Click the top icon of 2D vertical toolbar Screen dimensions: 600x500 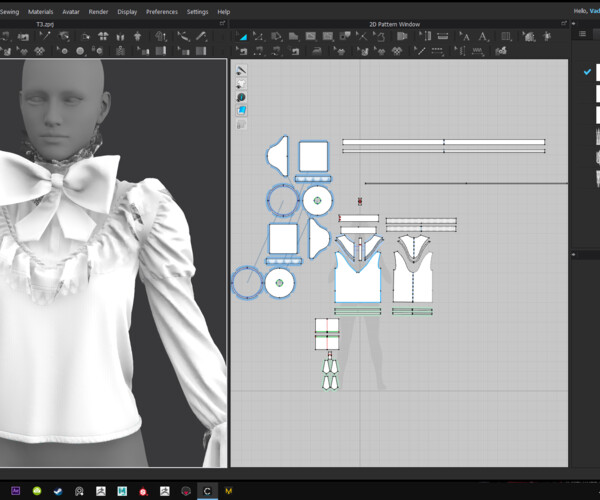click(x=241, y=70)
